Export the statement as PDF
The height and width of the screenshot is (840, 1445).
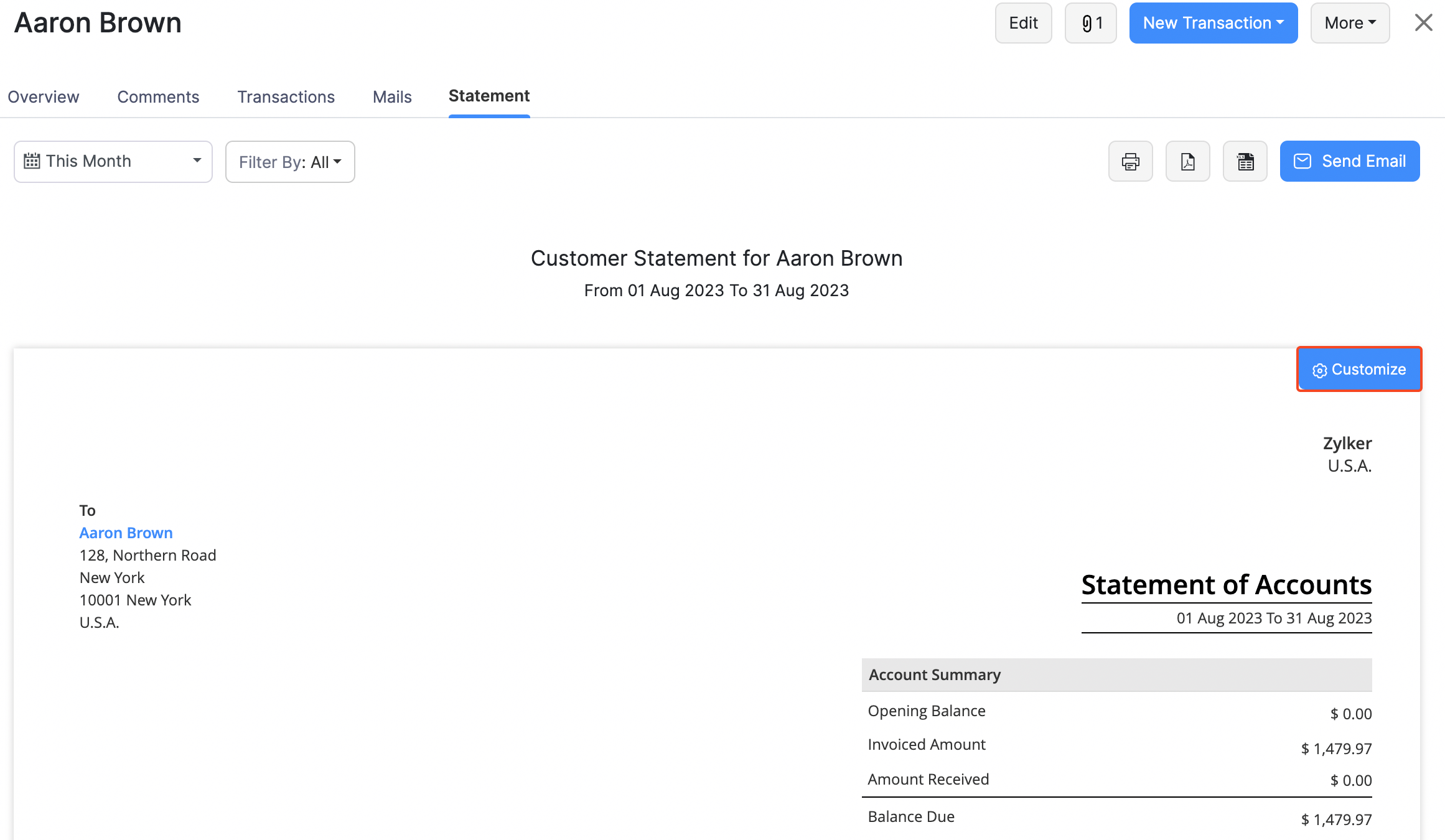(x=1187, y=161)
